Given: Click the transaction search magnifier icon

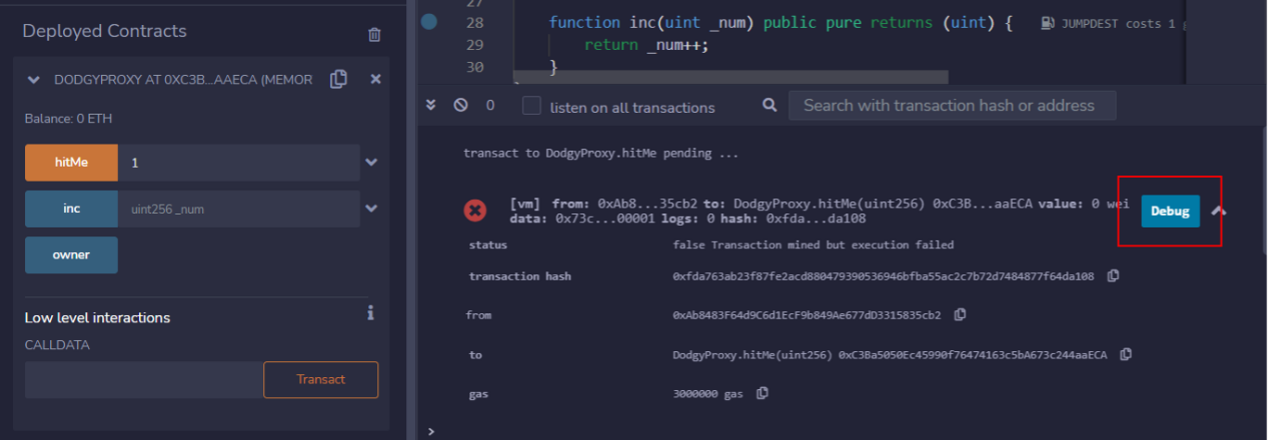Looking at the screenshot, I should coord(769,105).
